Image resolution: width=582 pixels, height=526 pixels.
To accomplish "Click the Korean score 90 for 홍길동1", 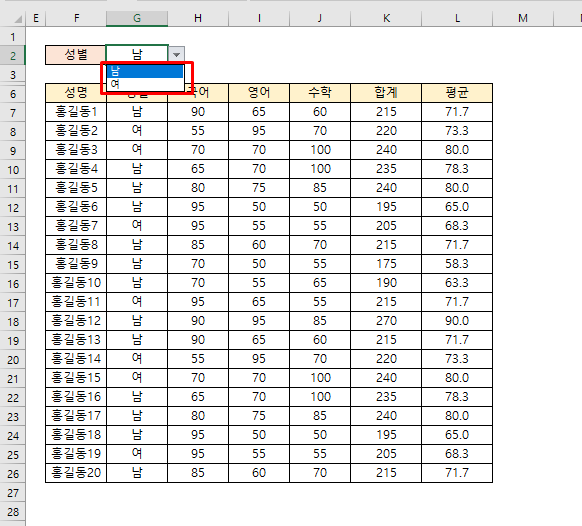I will point(198,112).
